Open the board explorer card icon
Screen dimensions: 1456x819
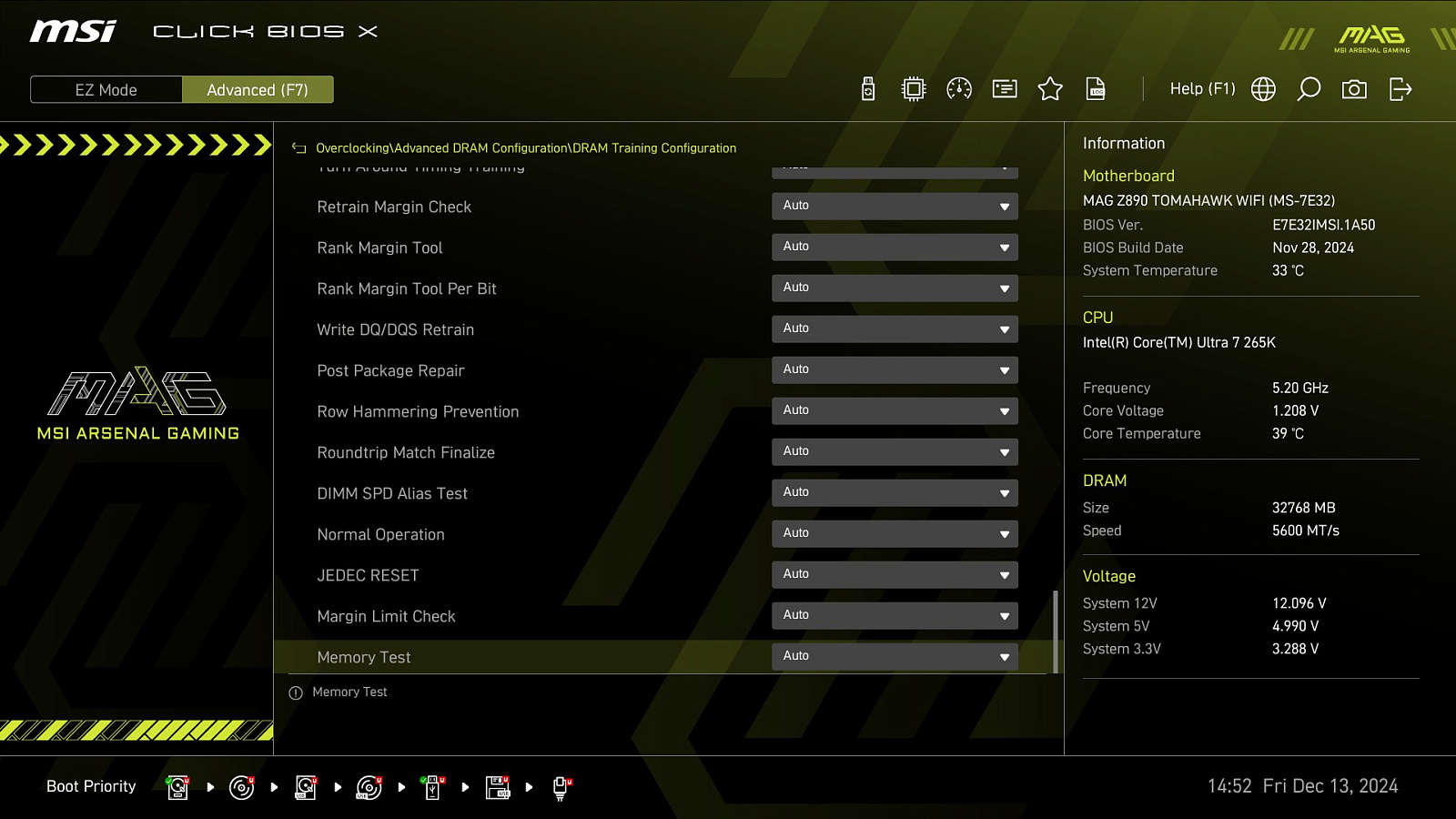tap(1005, 89)
